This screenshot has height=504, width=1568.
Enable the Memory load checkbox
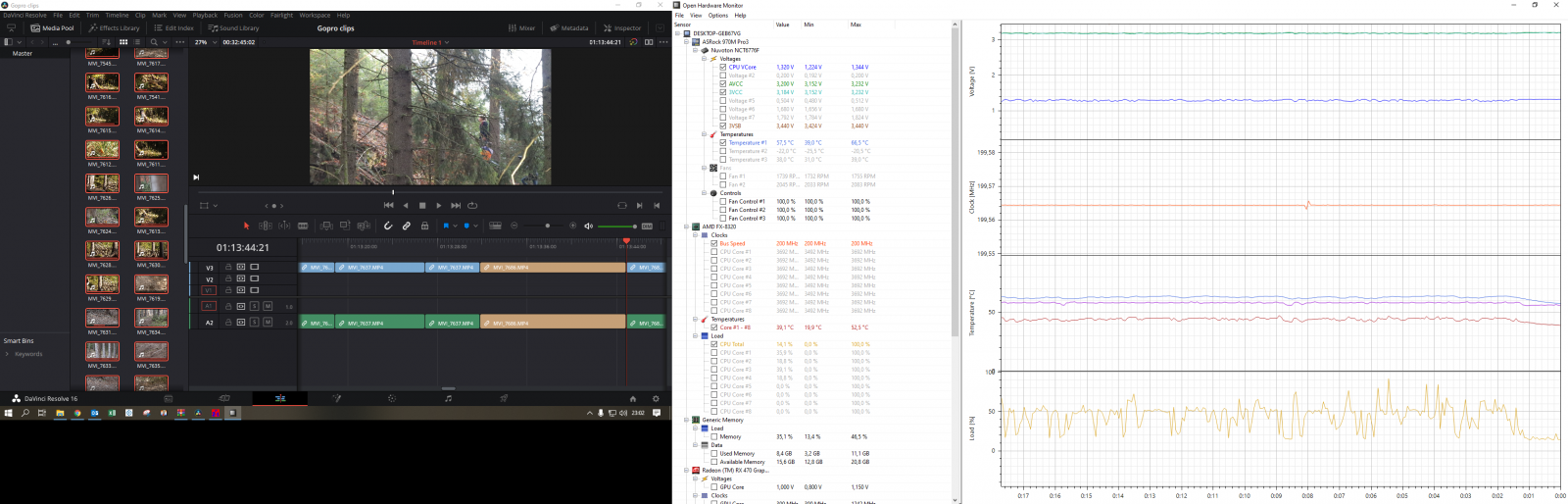point(714,436)
